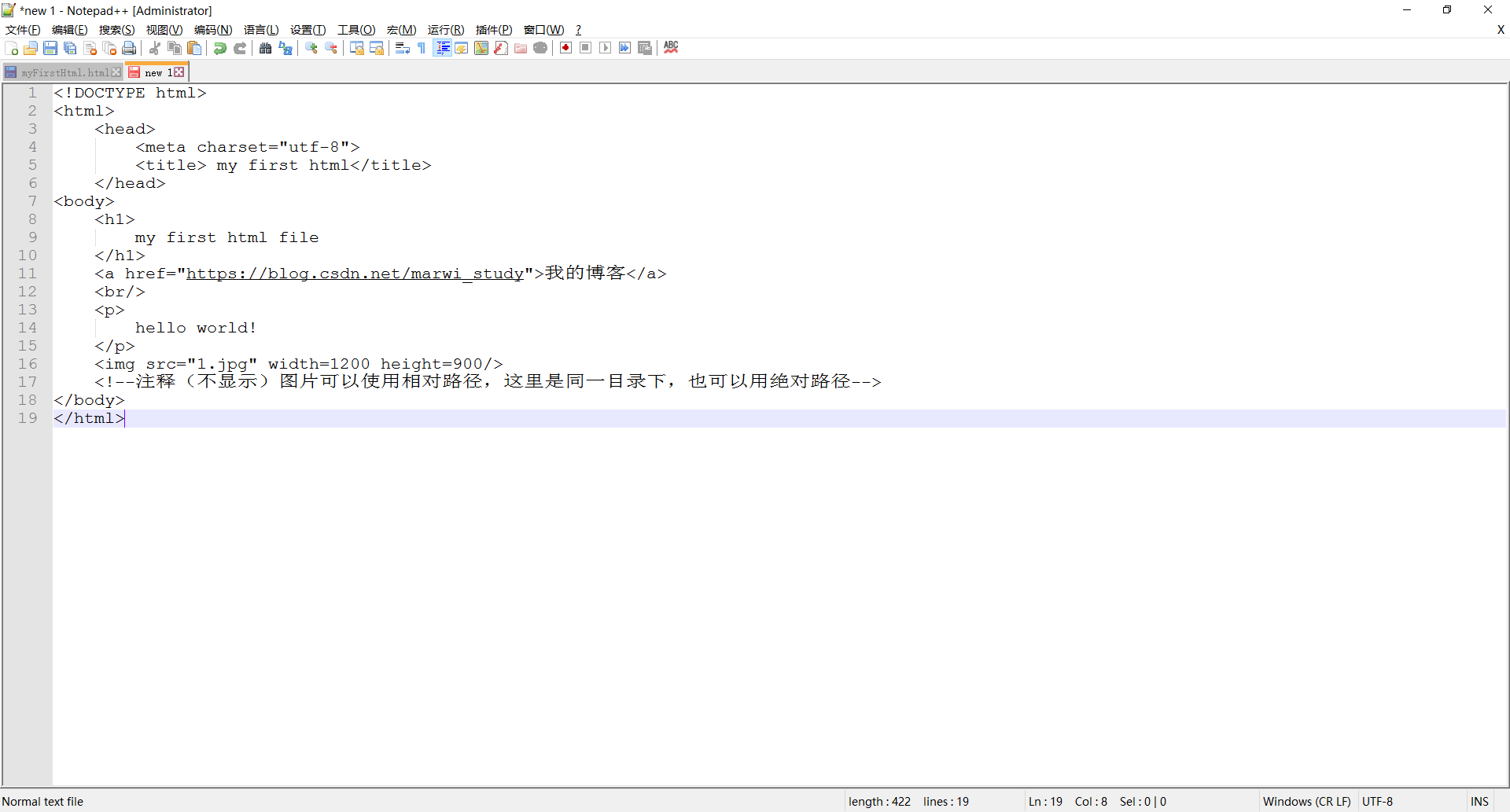1510x812 pixels.
Task: Click the Stop Recording macro icon
Action: [x=586, y=48]
